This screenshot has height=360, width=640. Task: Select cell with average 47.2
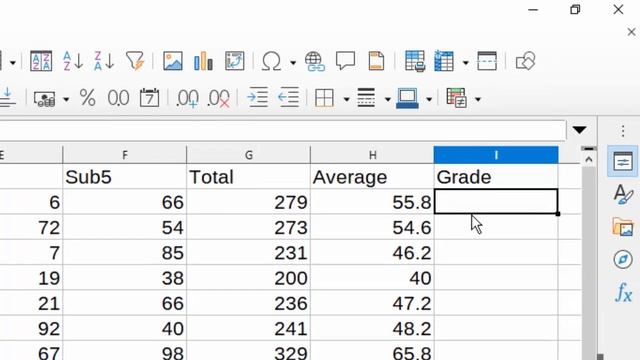(372, 303)
